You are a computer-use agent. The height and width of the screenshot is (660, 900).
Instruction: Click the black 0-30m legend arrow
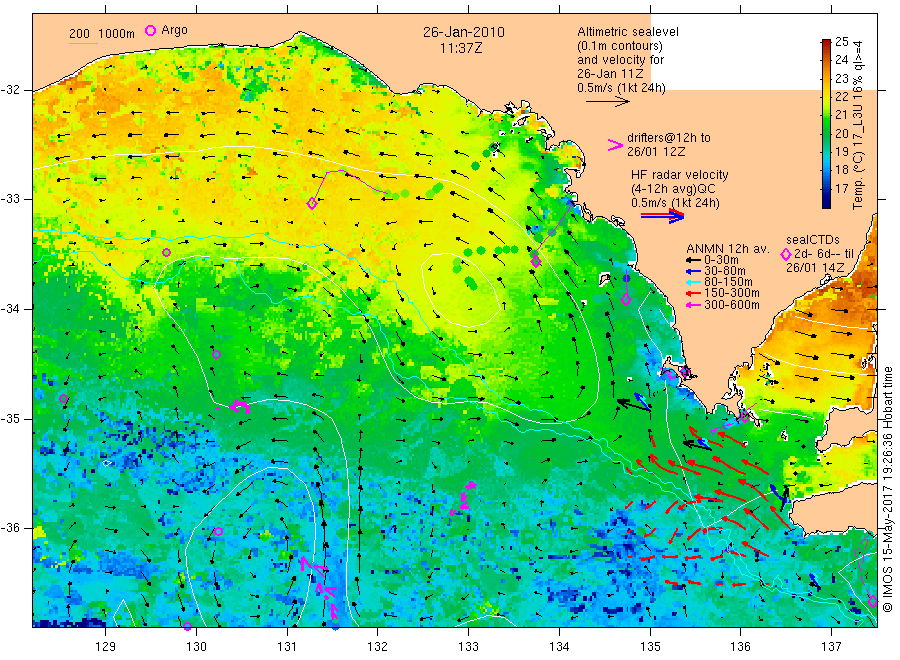(x=693, y=260)
